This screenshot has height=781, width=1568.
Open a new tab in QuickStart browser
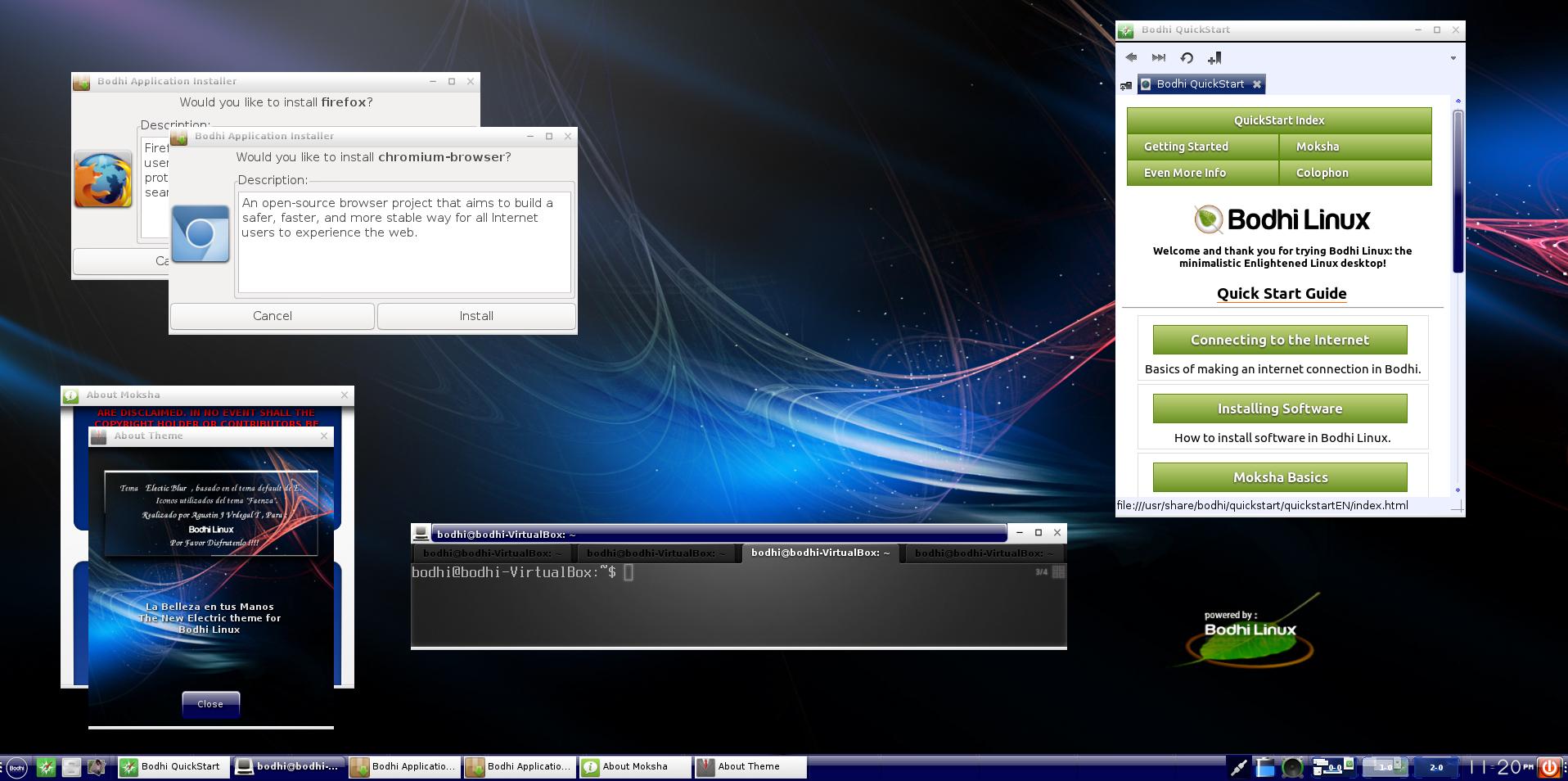[x=1126, y=85]
